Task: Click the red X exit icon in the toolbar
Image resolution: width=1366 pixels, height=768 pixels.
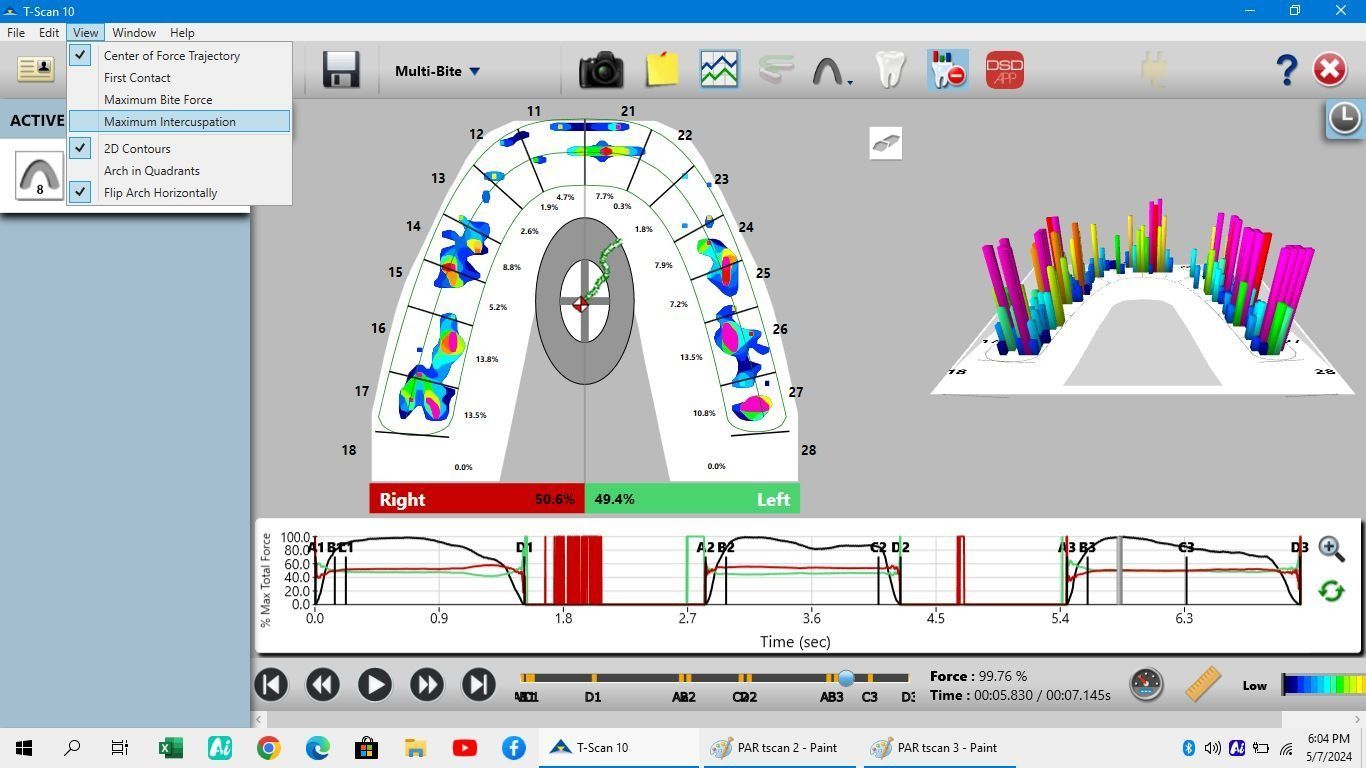Action: pyautogui.click(x=1329, y=69)
